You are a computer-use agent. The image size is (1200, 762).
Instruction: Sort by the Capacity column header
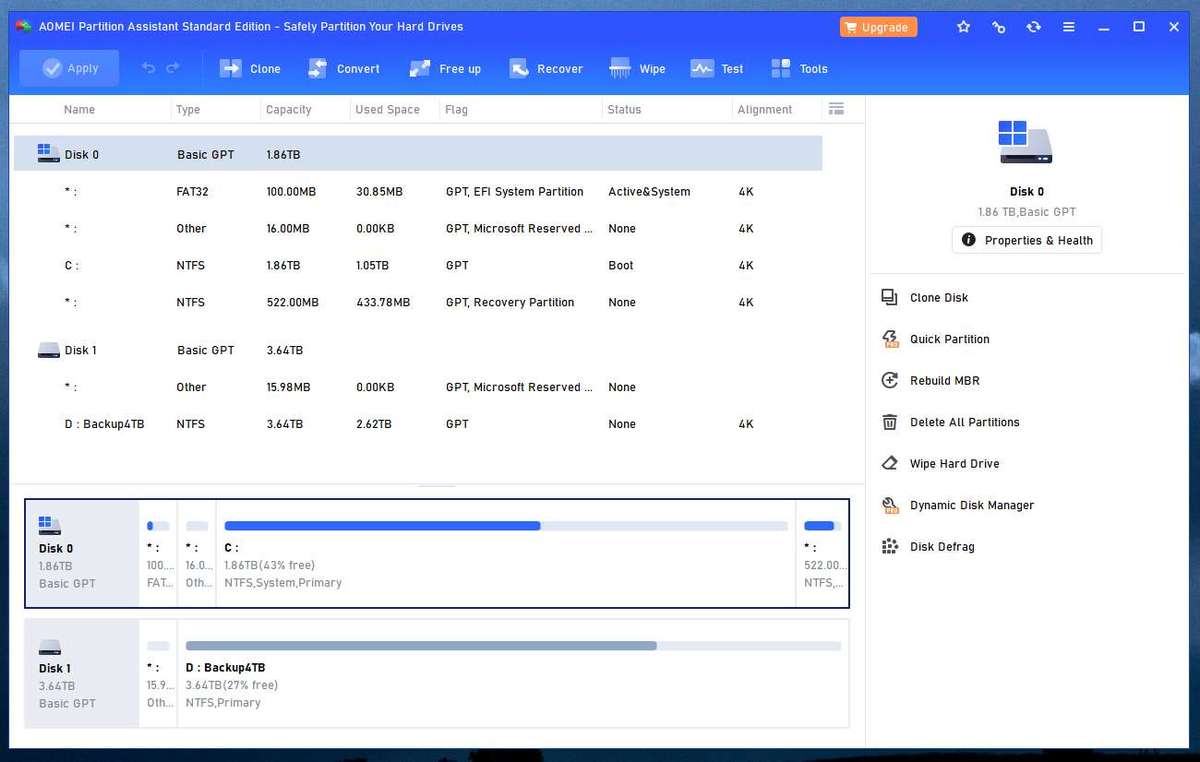[x=289, y=110]
